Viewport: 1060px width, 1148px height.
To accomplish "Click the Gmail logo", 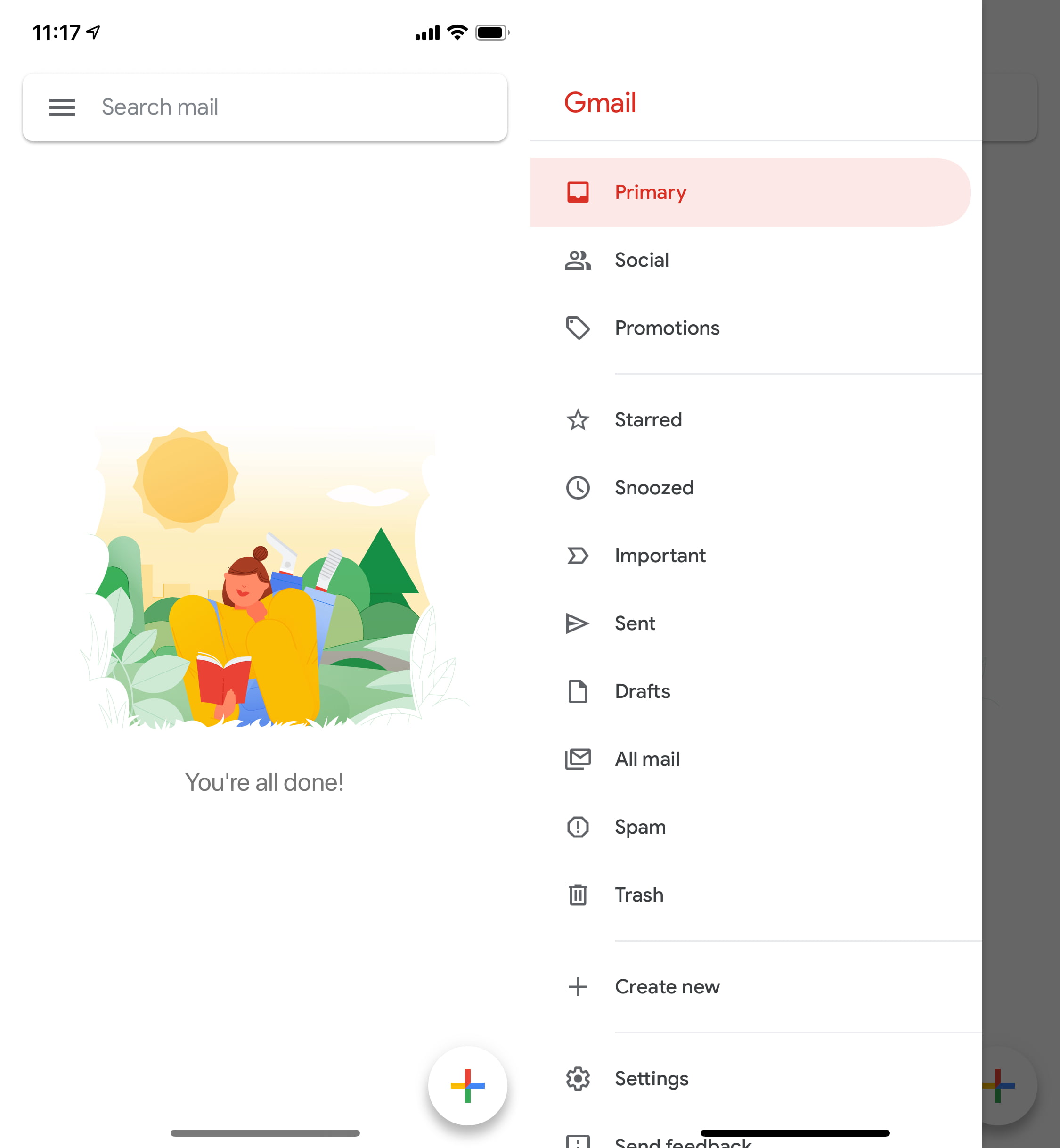I will point(600,103).
